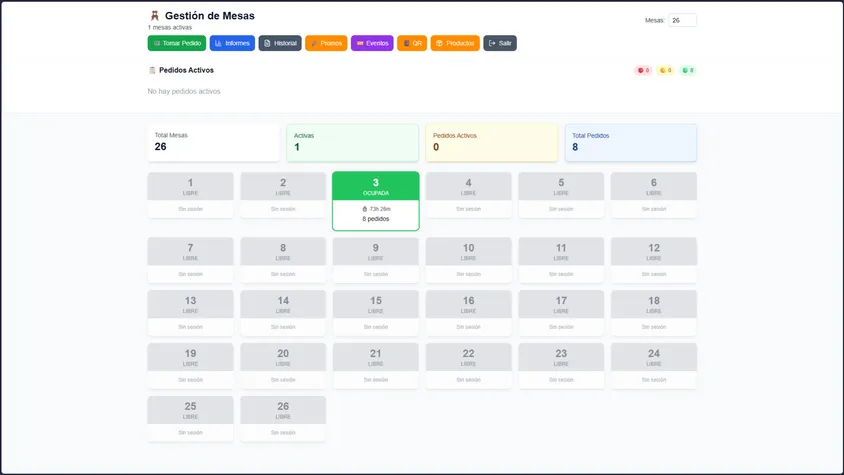Click the red status counter badge
Image resolution: width=844 pixels, height=475 pixels.
(643, 70)
